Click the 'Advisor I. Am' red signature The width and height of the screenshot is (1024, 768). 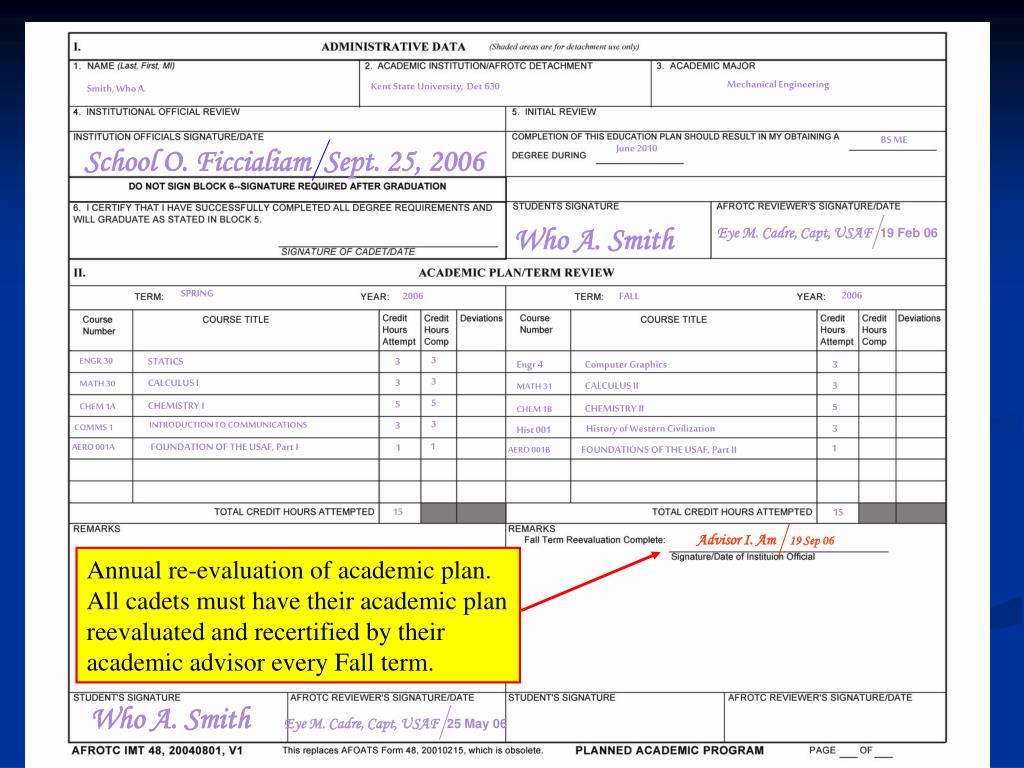(x=736, y=540)
